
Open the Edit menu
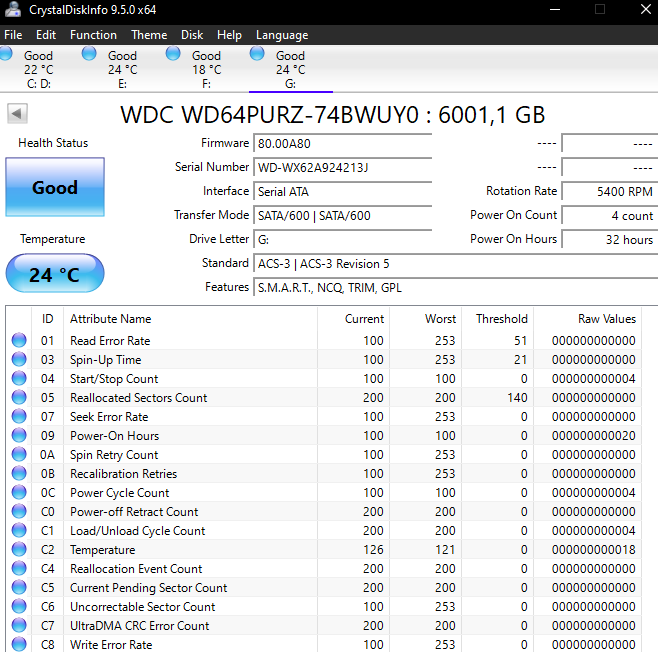pyautogui.click(x=46, y=35)
